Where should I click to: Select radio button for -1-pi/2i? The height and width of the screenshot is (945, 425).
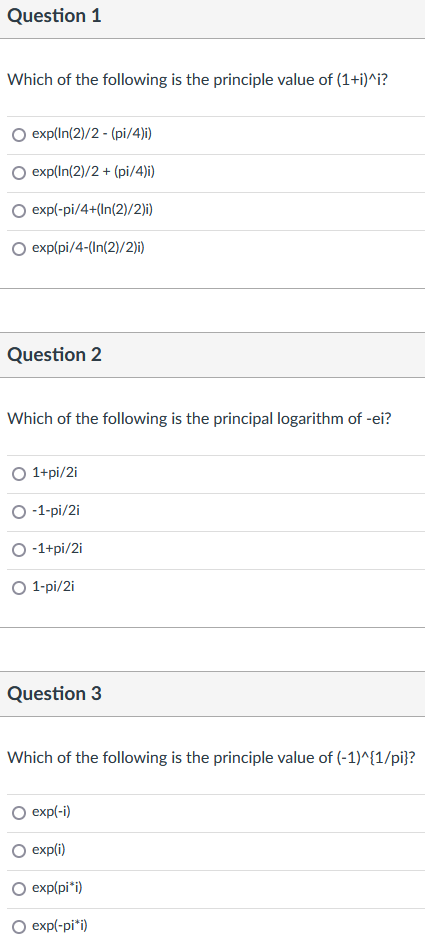[19, 512]
